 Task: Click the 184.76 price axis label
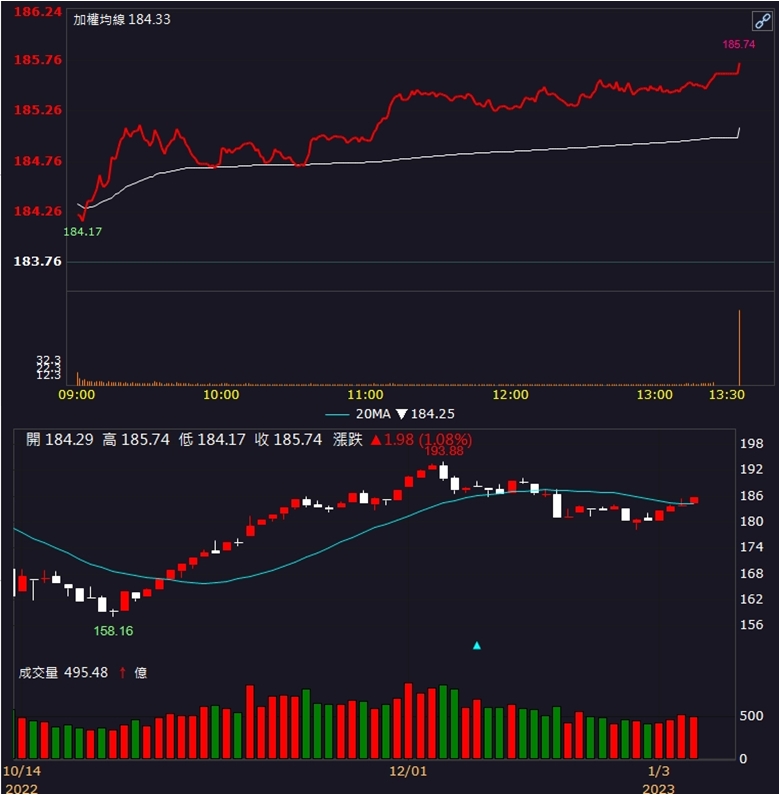click(x=38, y=161)
